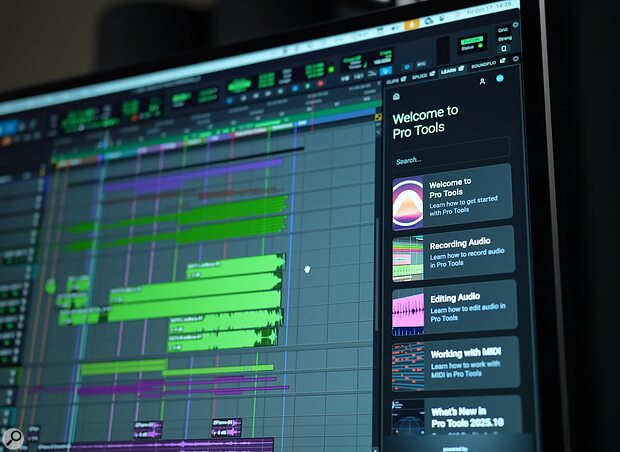Click the small blue icon left of MTC
Viewport: 620px width, 452px height.
pyautogui.click(x=407, y=67)
